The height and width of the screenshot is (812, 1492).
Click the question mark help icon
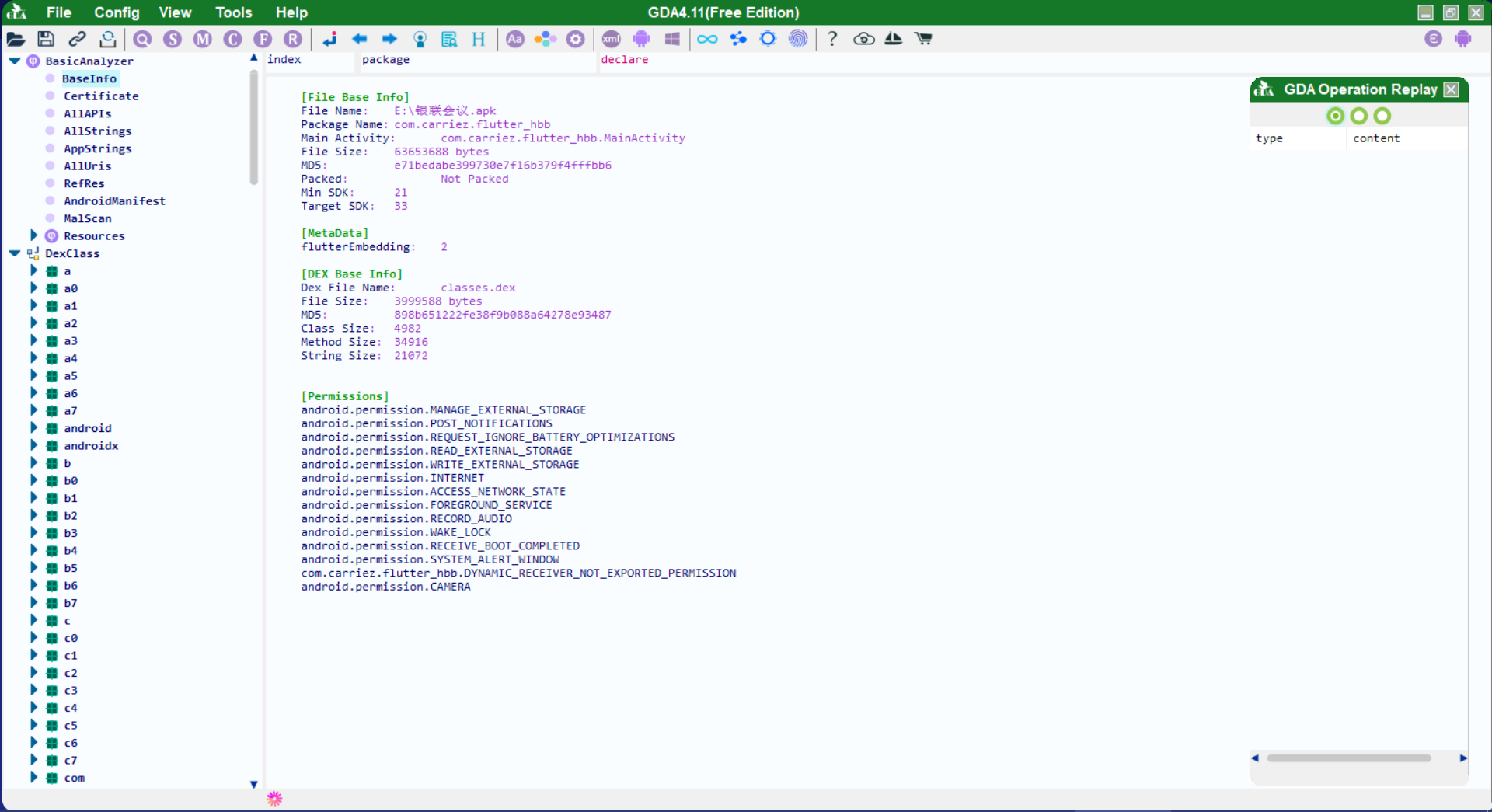(832, 39)
